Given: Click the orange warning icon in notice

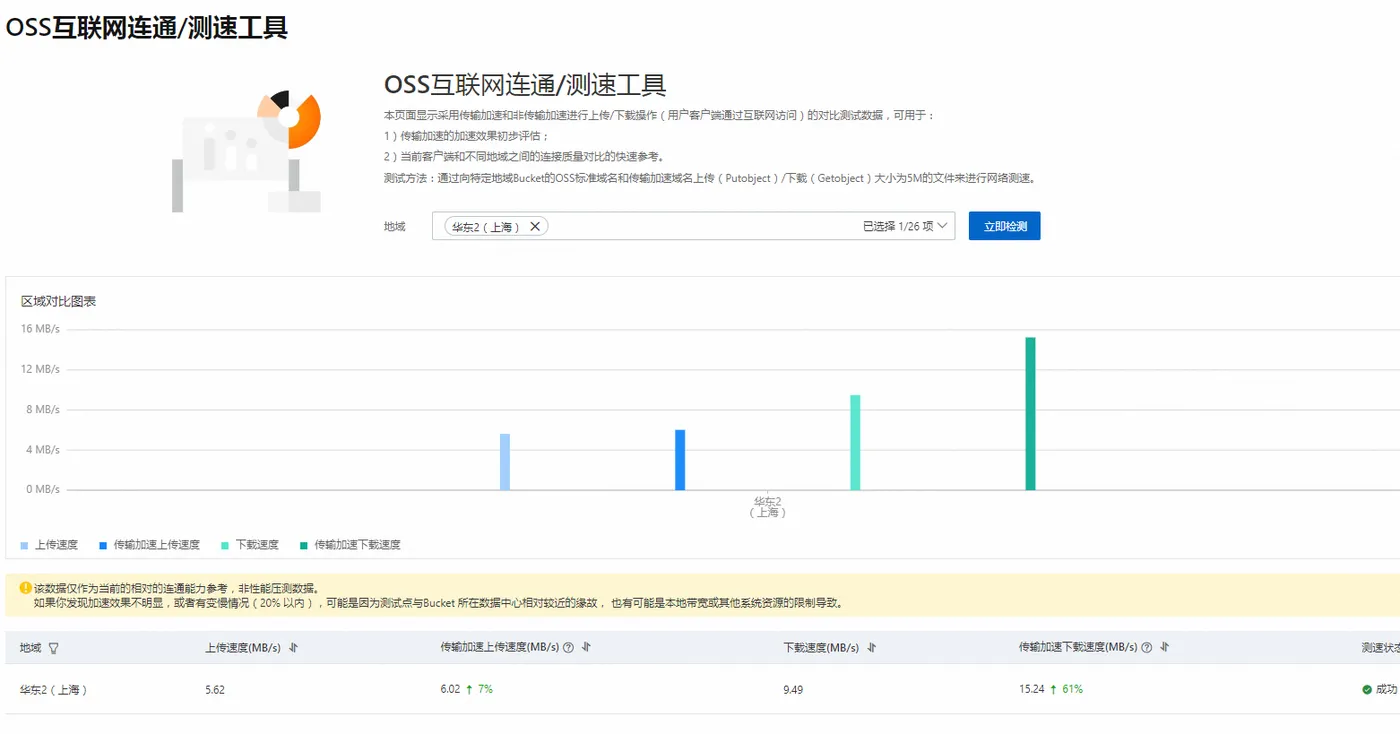Looking at the screenshot, I should pyautogui.click(x=25, y=588).
